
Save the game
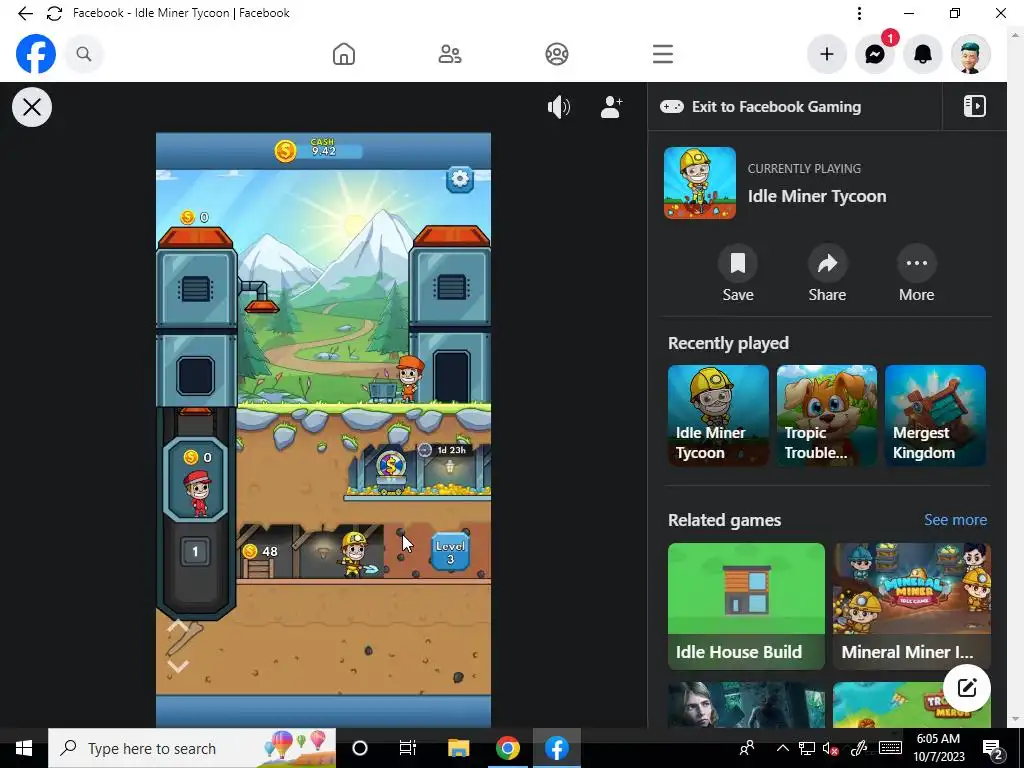(738, 273)
